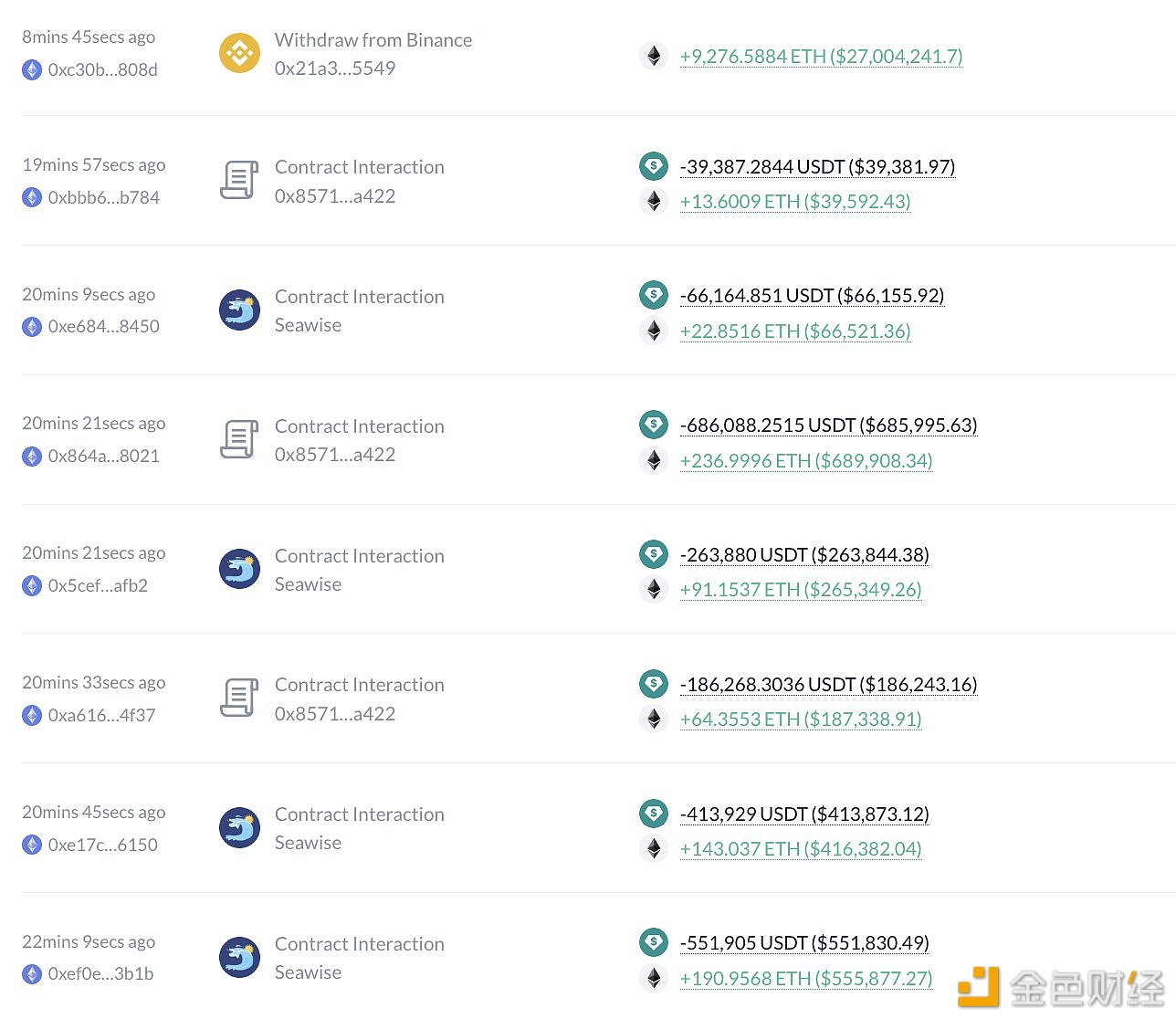
Task: Click Ethereum chain icon beside 0x864a...8021
Action: (32, 457)
